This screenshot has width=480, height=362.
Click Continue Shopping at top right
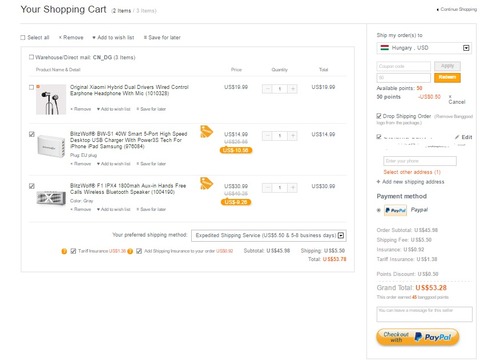click(457, 9)
